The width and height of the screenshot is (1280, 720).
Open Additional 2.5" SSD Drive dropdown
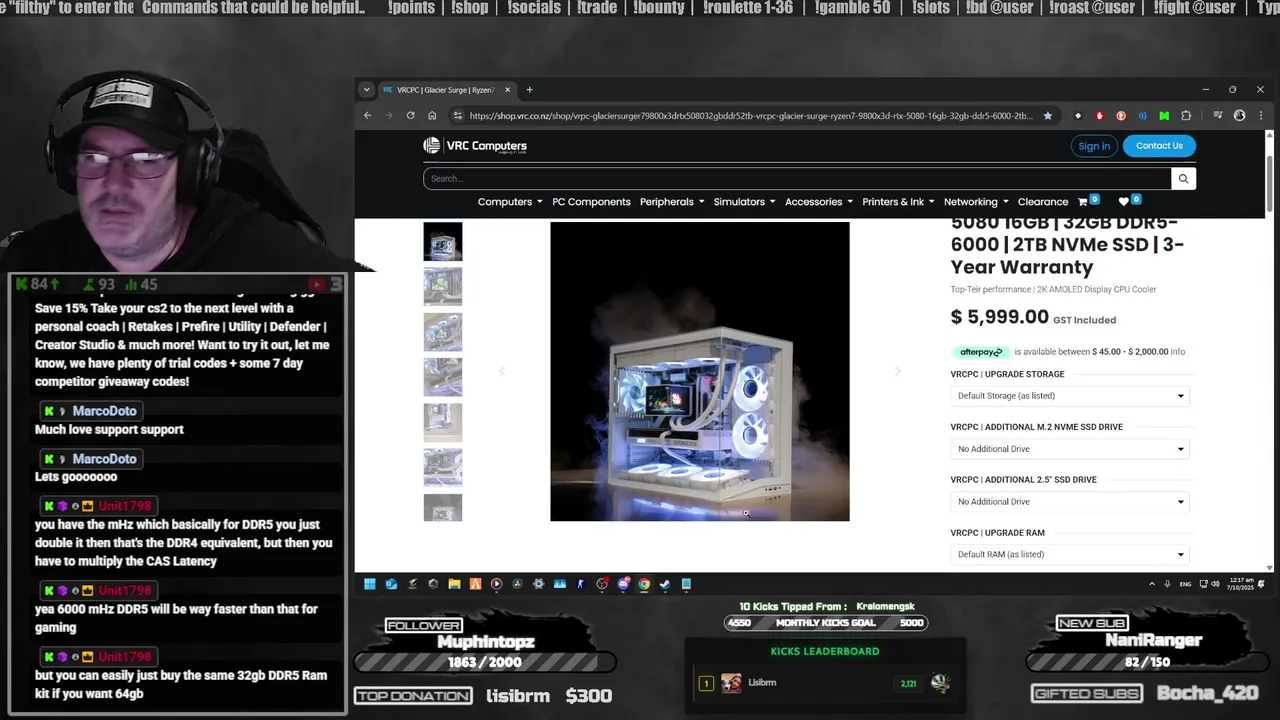point(1070,502)
